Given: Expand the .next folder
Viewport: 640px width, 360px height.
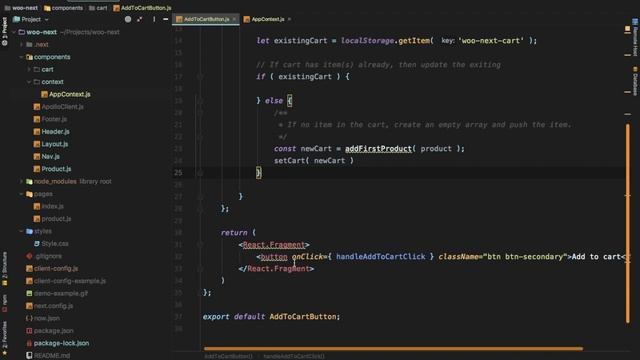Looking at the screenshot, I should [22, 44].
